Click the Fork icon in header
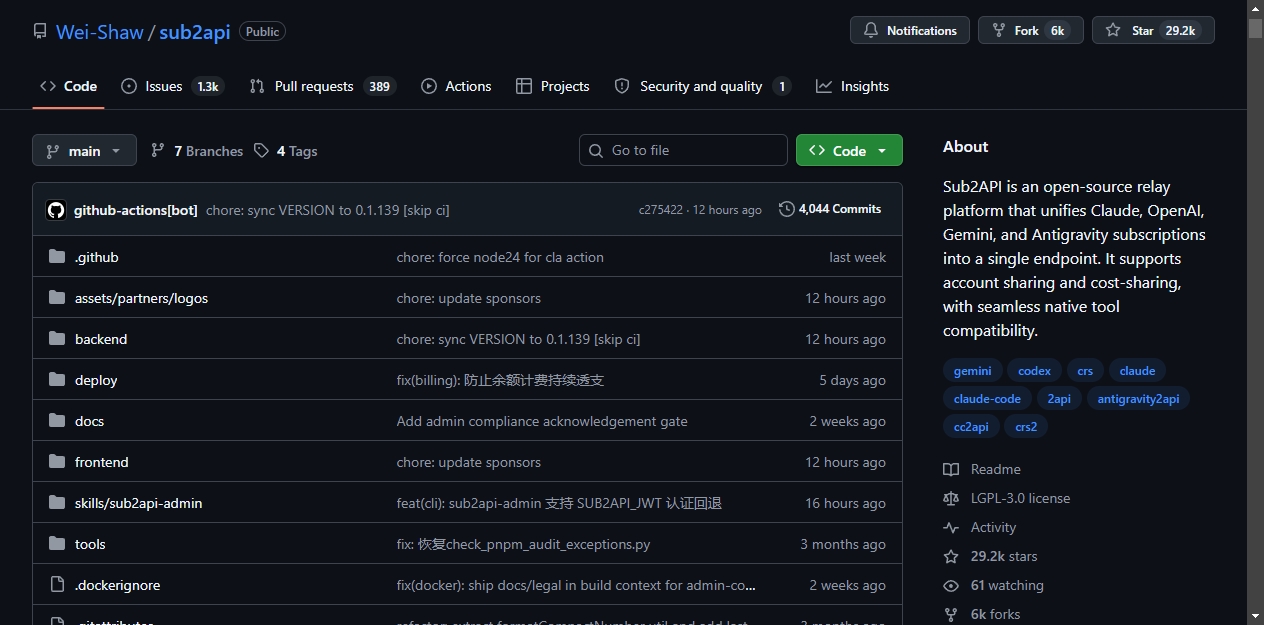The width and height of the screenshot is (1264, 625). click(x=998, y=31)
